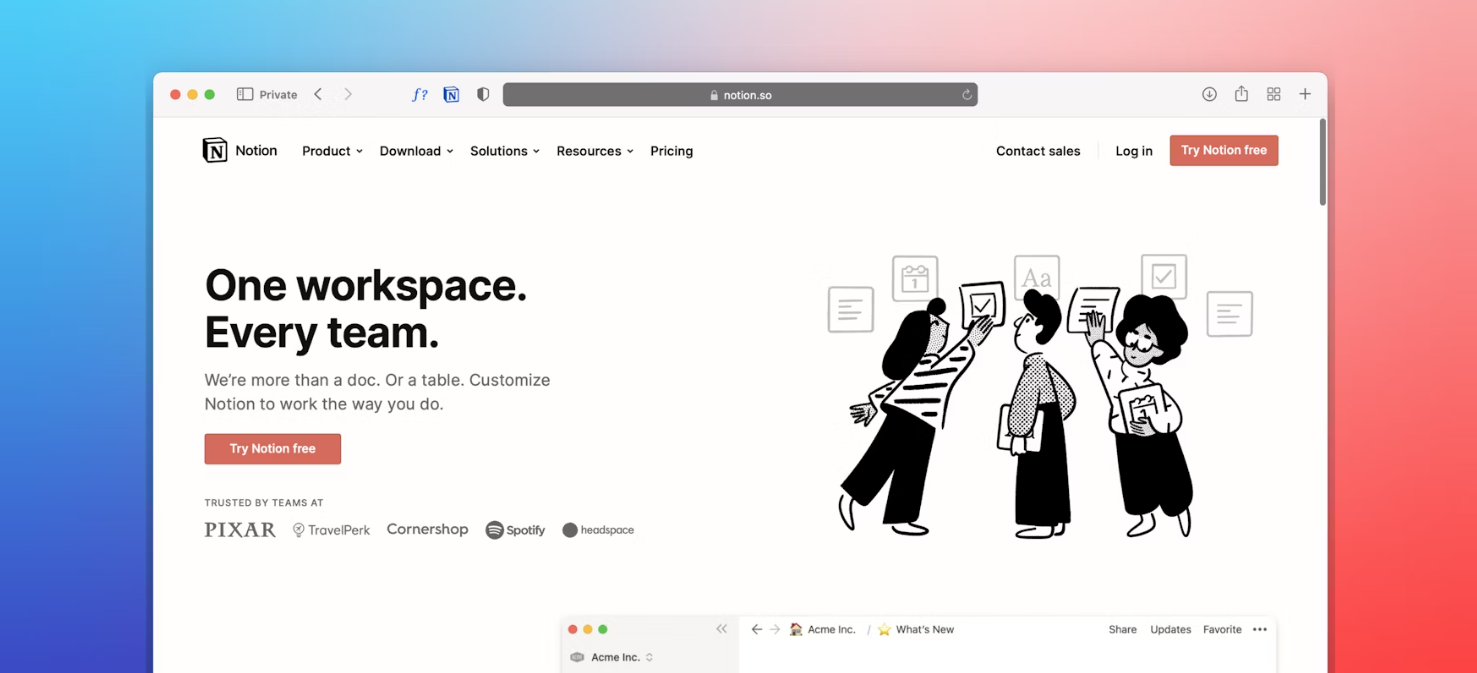1477x673 pixels.
Task: Reload the page with the refresh icon
Action: 966,95
